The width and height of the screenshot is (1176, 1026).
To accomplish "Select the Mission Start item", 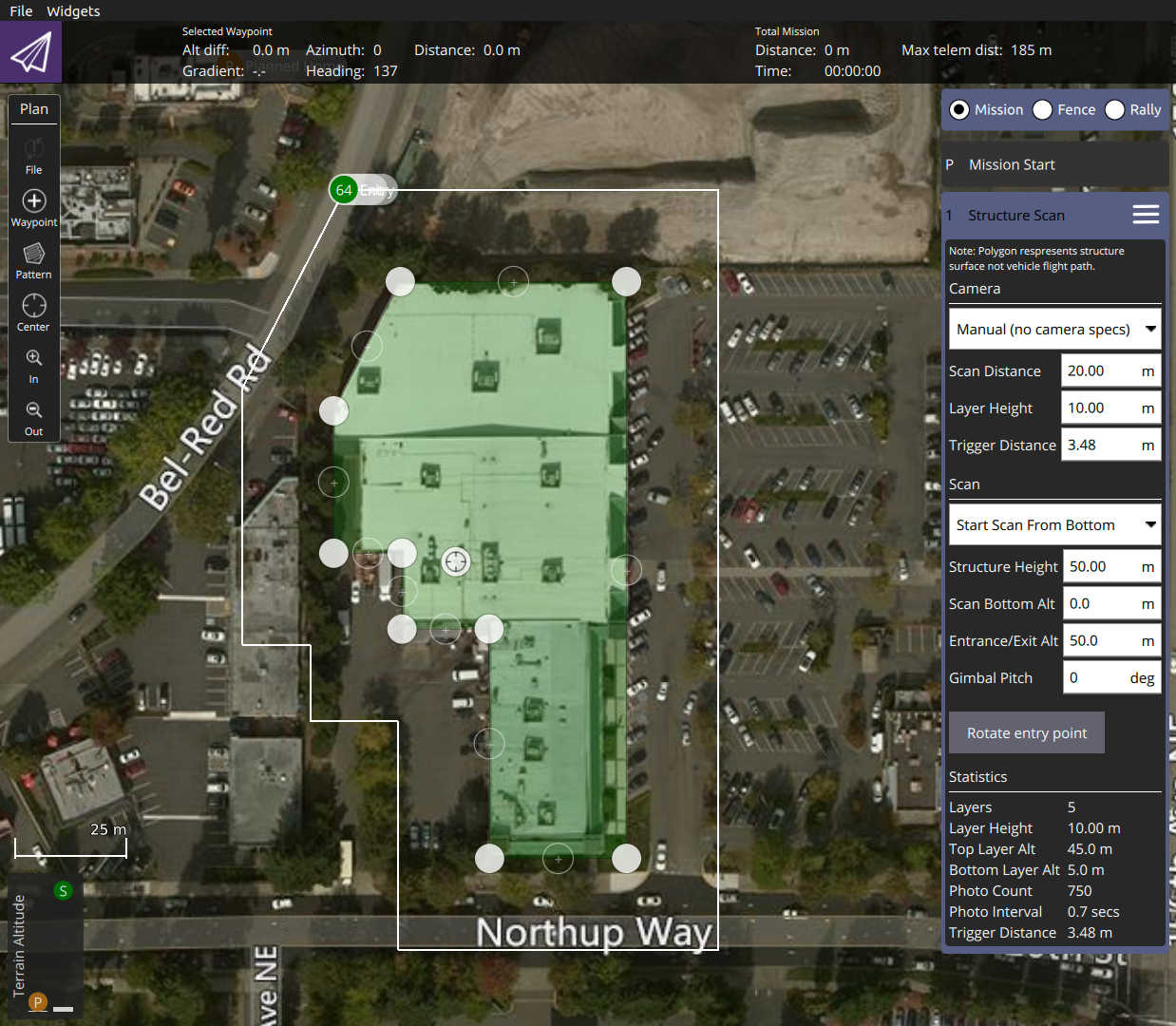I will tap(1012, 164).
